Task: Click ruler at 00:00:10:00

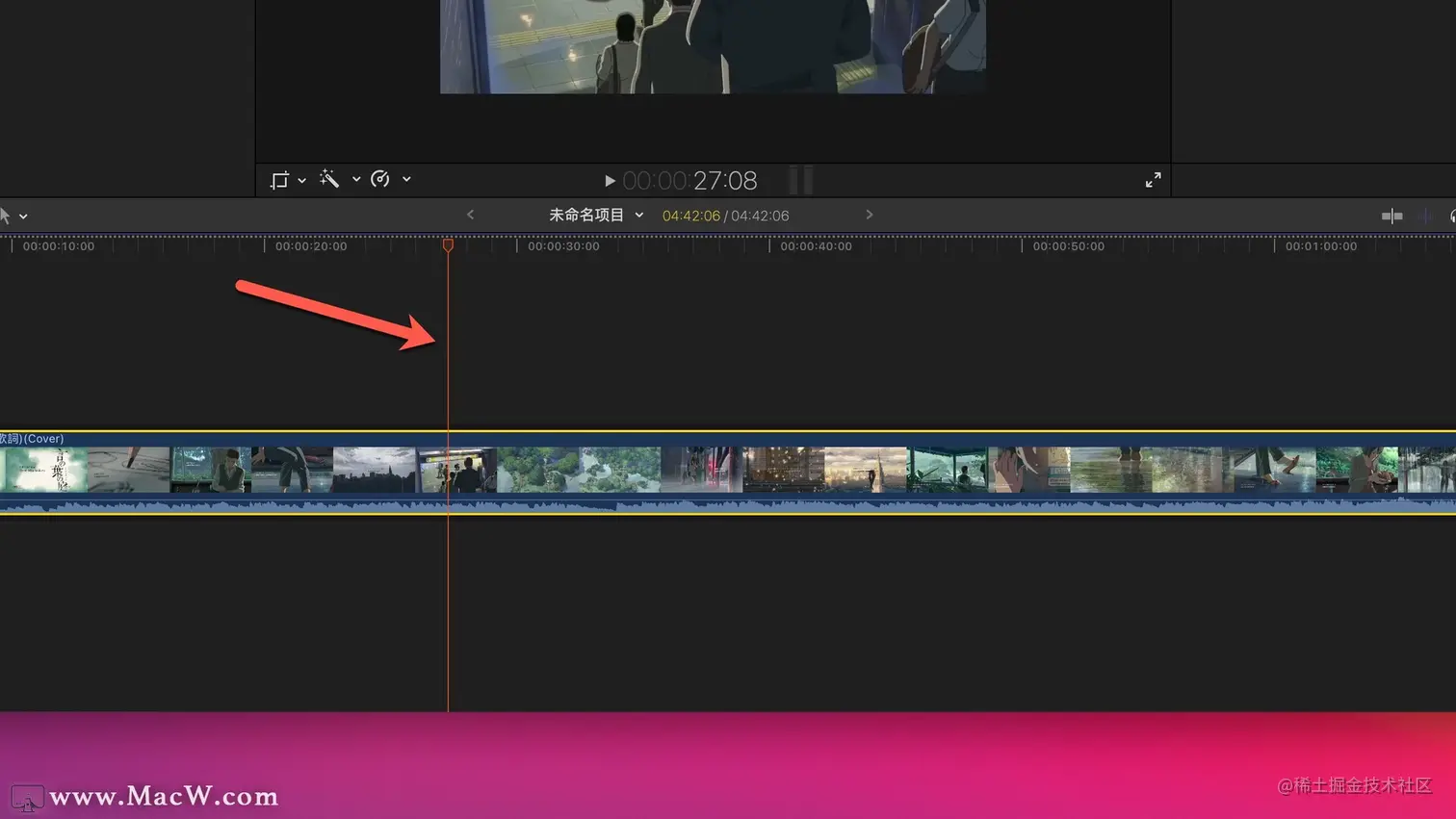Action: coord(59,246)
